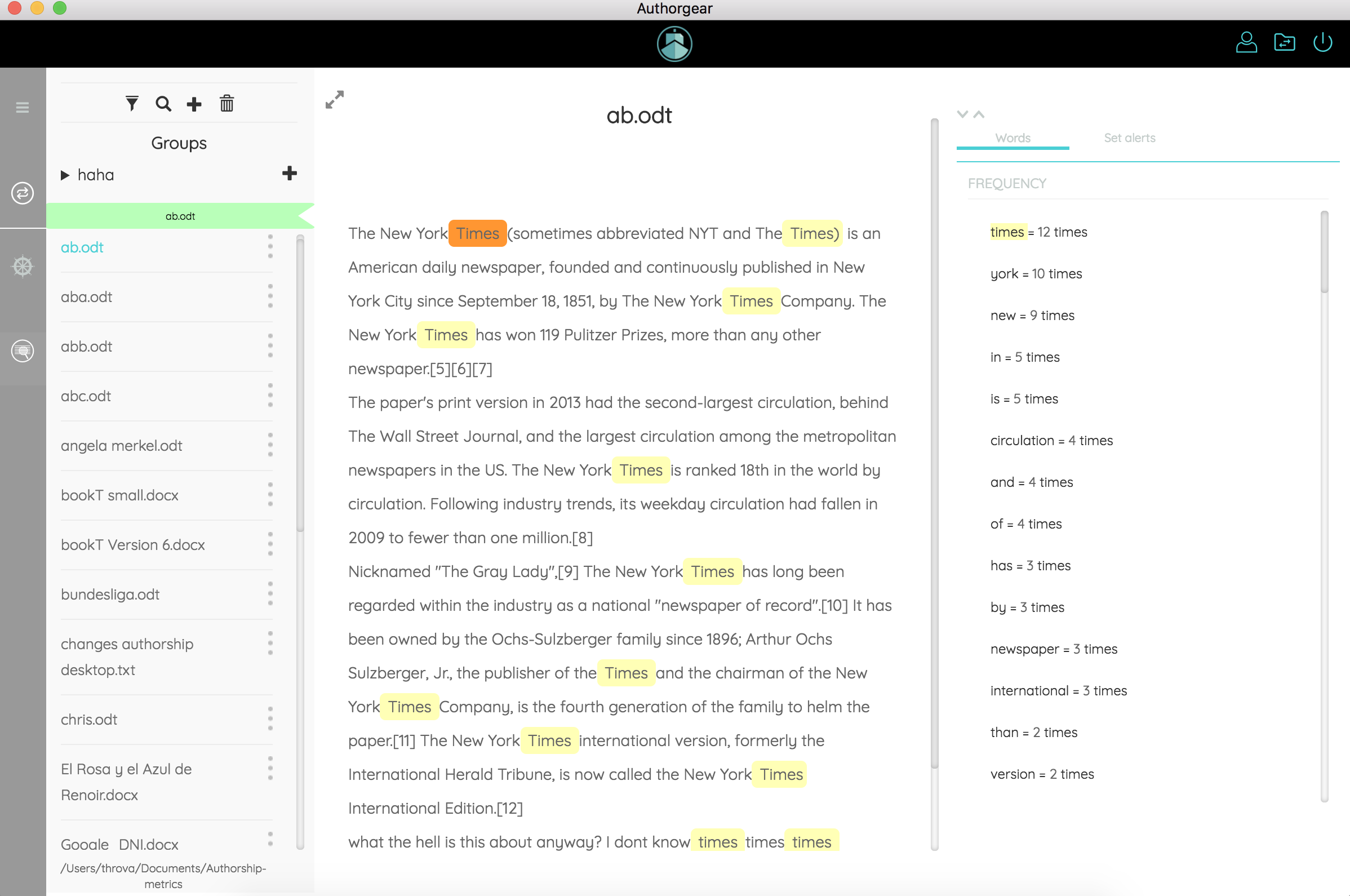Open options menu for El Rosa y el Azul de Renoir.docx
This screenshot has width=1350, height=896.
(270, 769)
